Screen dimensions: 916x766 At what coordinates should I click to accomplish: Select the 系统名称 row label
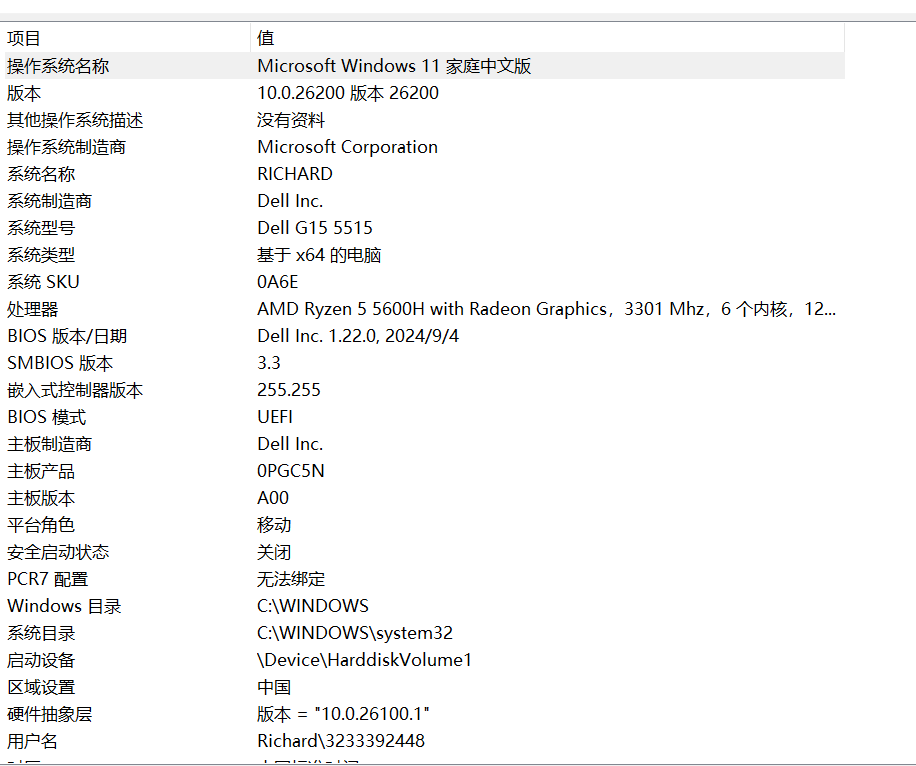pos(41,174)
